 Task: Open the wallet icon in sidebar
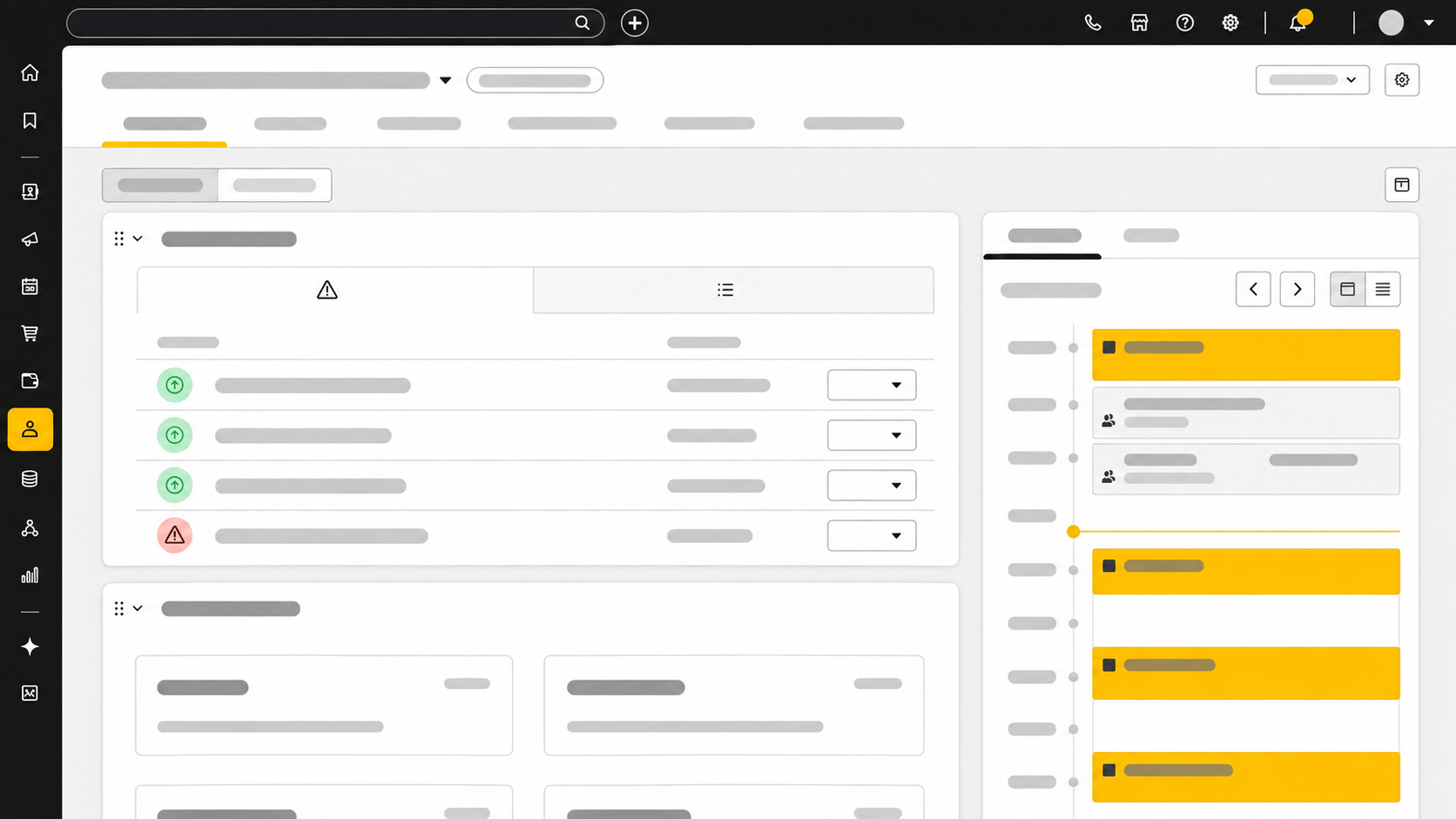click(30, 380)
